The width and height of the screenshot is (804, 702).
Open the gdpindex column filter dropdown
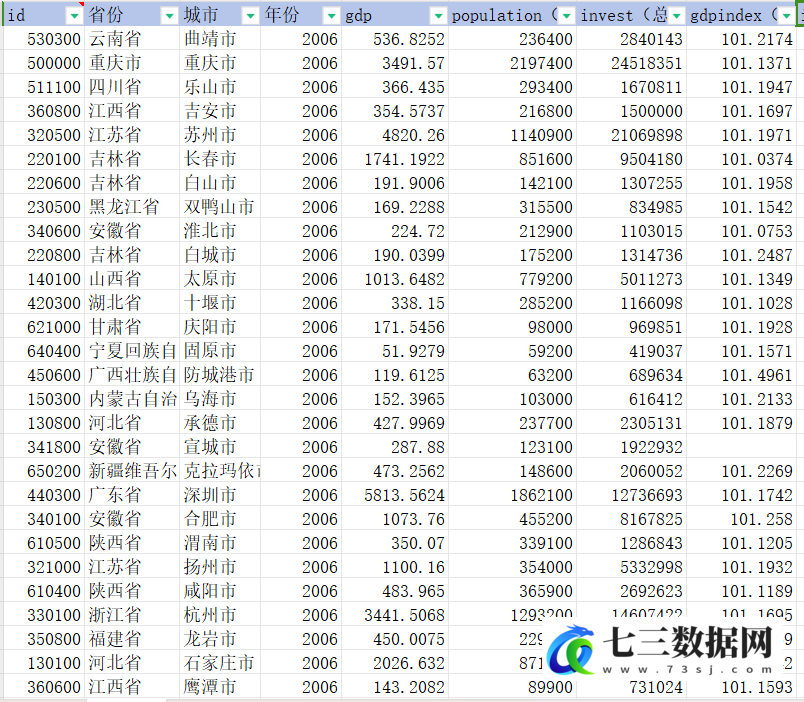[786, 16]
